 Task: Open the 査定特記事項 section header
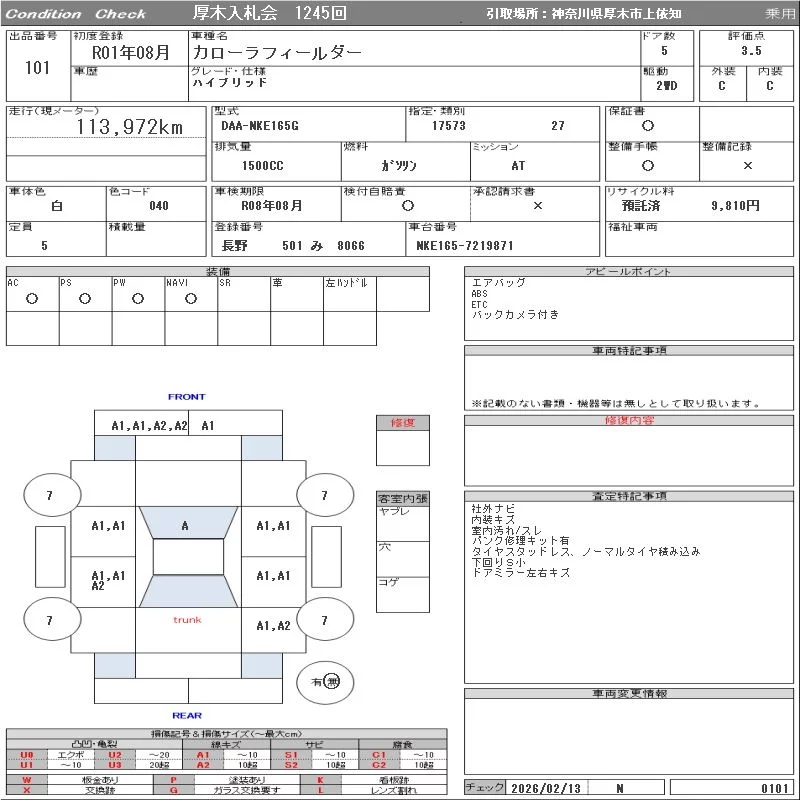click(628, 496)
